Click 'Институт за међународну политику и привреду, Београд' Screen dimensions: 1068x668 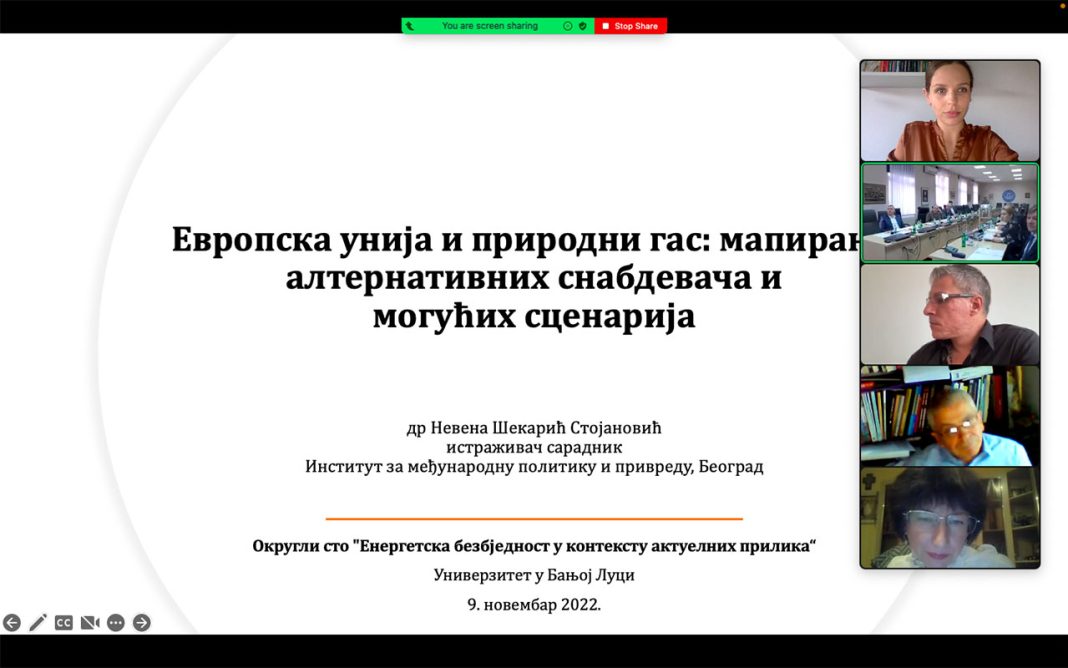[x=534, y=466]
